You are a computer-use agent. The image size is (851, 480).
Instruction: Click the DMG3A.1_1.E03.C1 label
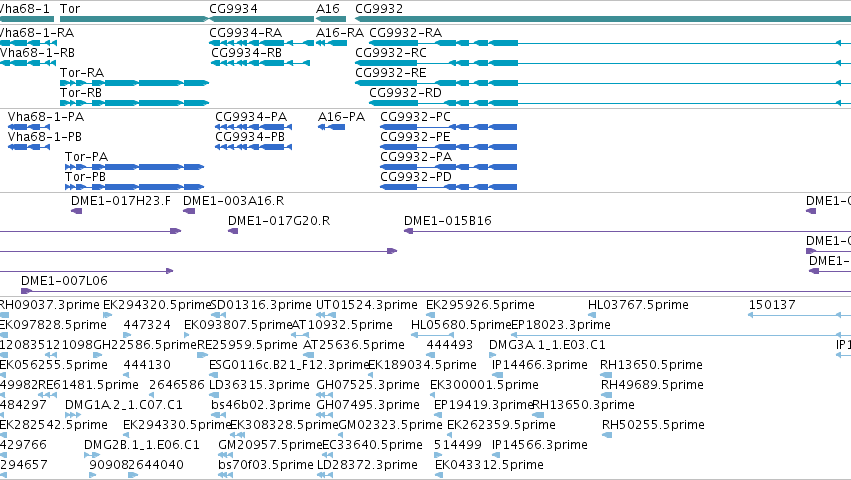click(x=547, y=345)
